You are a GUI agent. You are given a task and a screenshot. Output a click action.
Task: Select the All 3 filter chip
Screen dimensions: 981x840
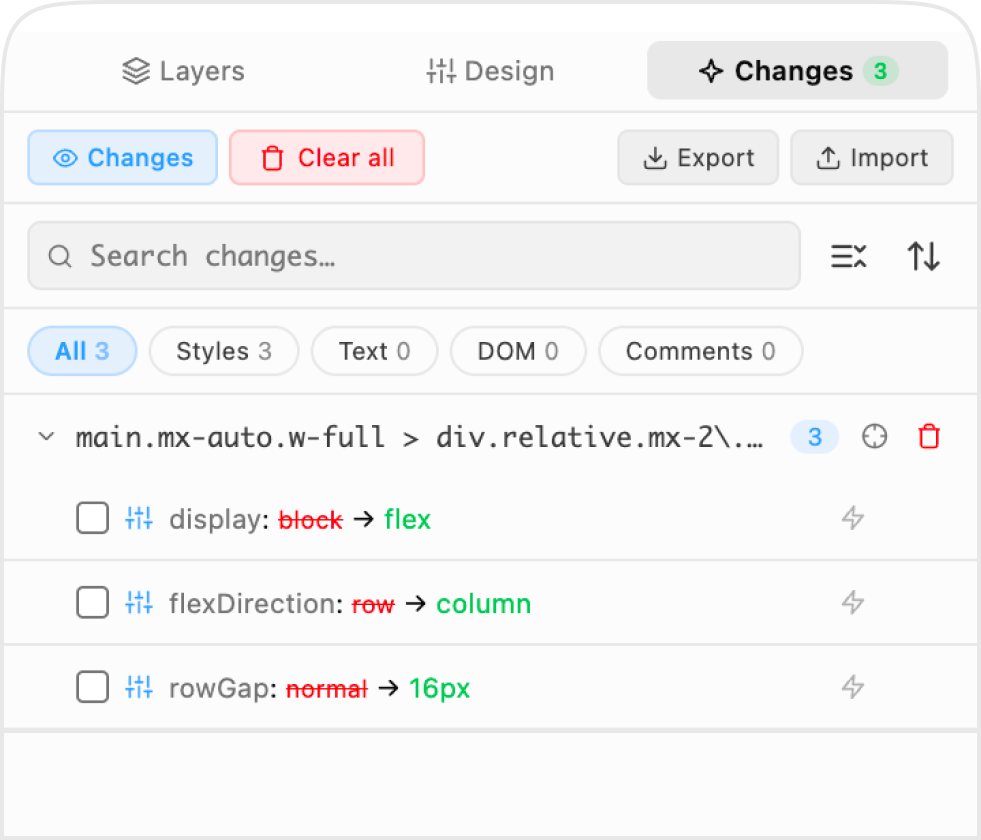[x=83, y=351]
